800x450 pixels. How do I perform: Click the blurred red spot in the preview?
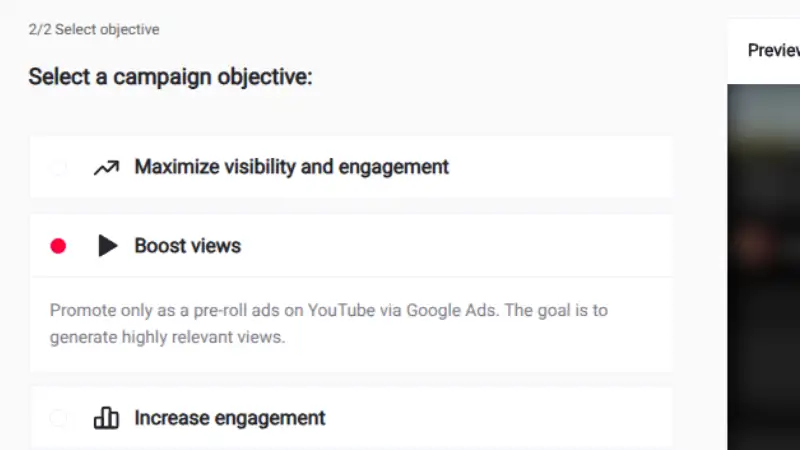(757, 242)
